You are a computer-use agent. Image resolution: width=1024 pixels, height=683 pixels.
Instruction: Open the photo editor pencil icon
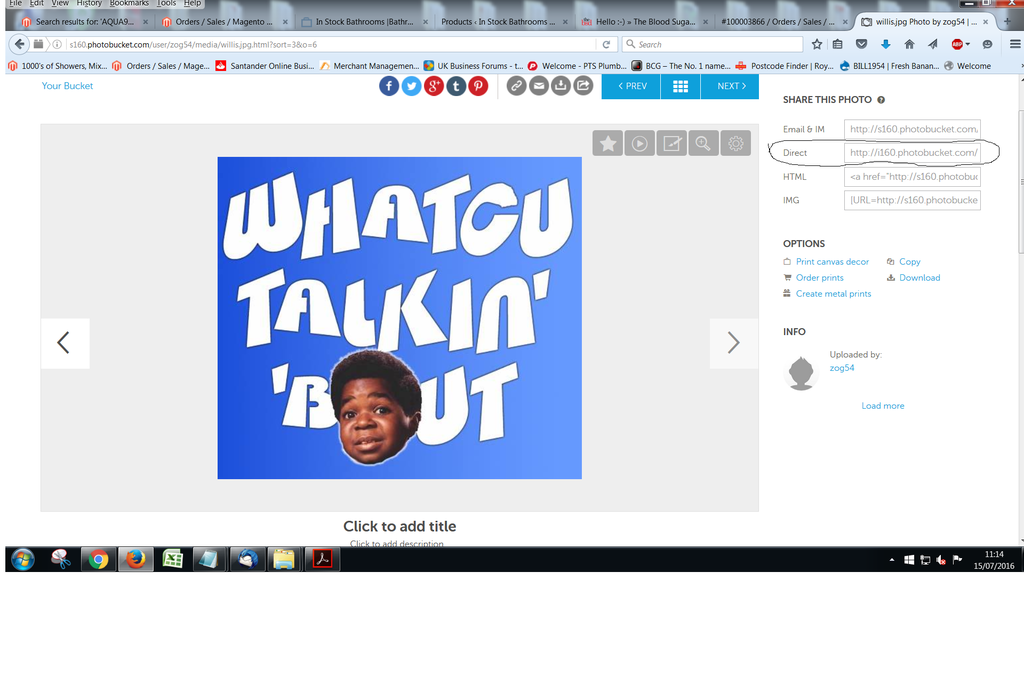click(x=672, y=143)
